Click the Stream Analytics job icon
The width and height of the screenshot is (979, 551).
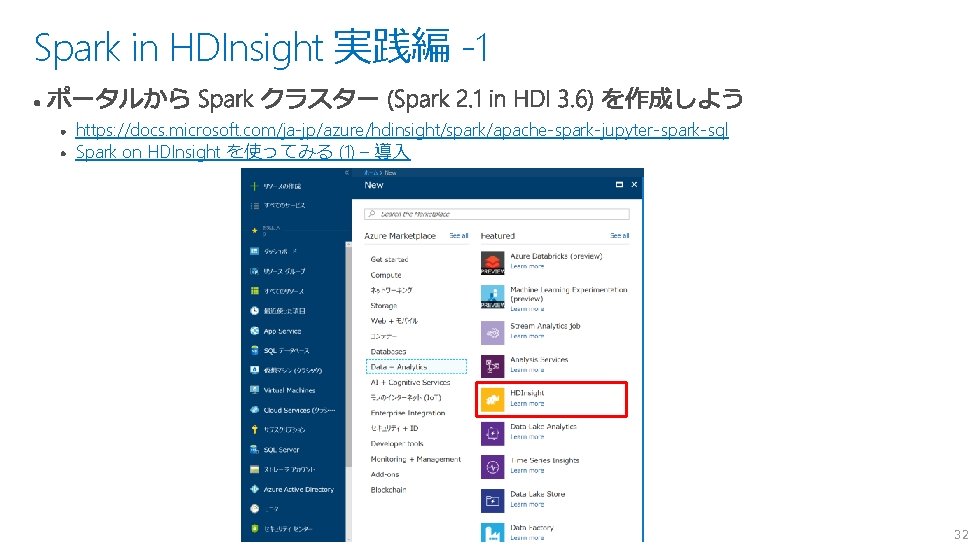[493, 333]
